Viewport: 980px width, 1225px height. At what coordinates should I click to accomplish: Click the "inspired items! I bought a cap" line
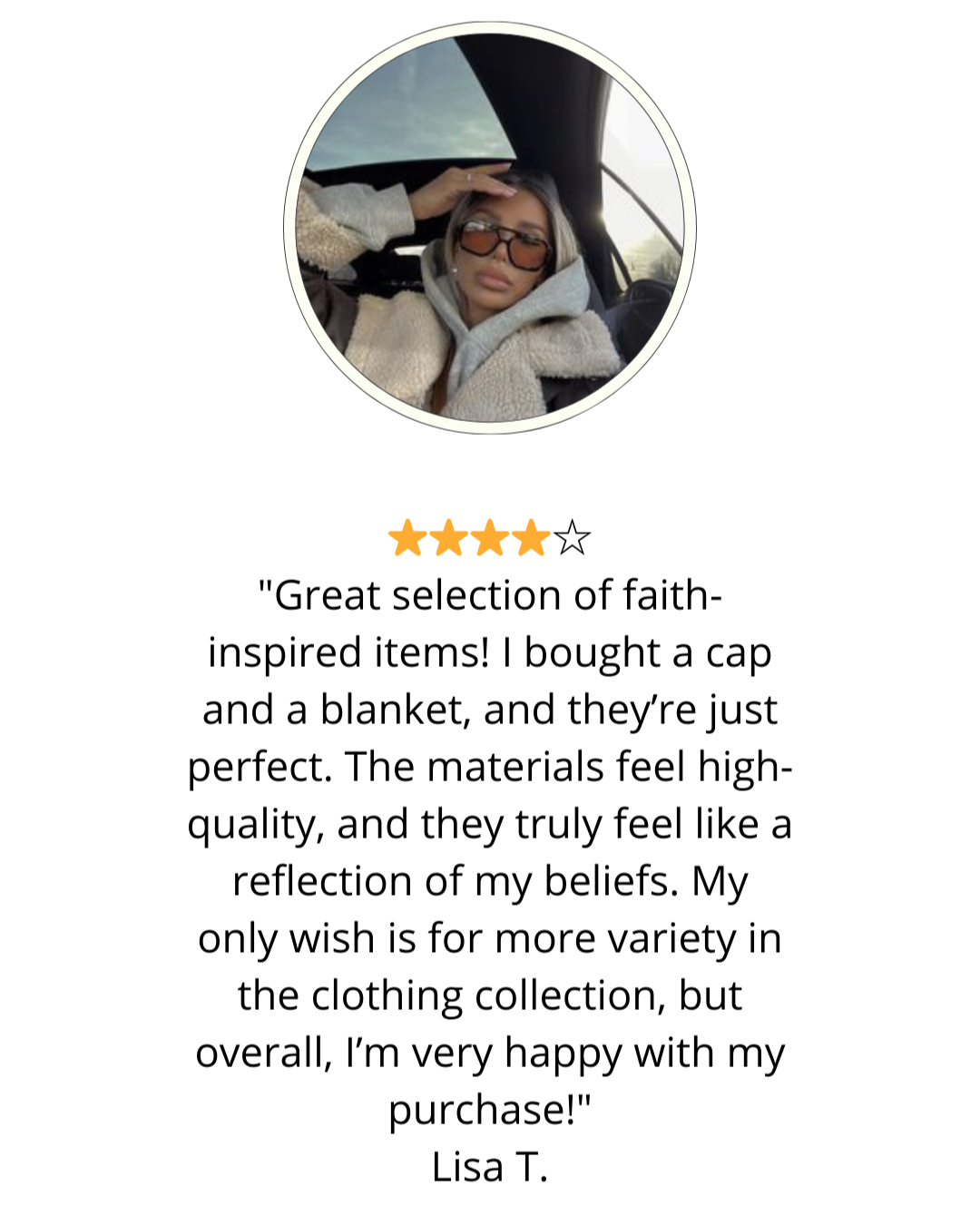490,653
